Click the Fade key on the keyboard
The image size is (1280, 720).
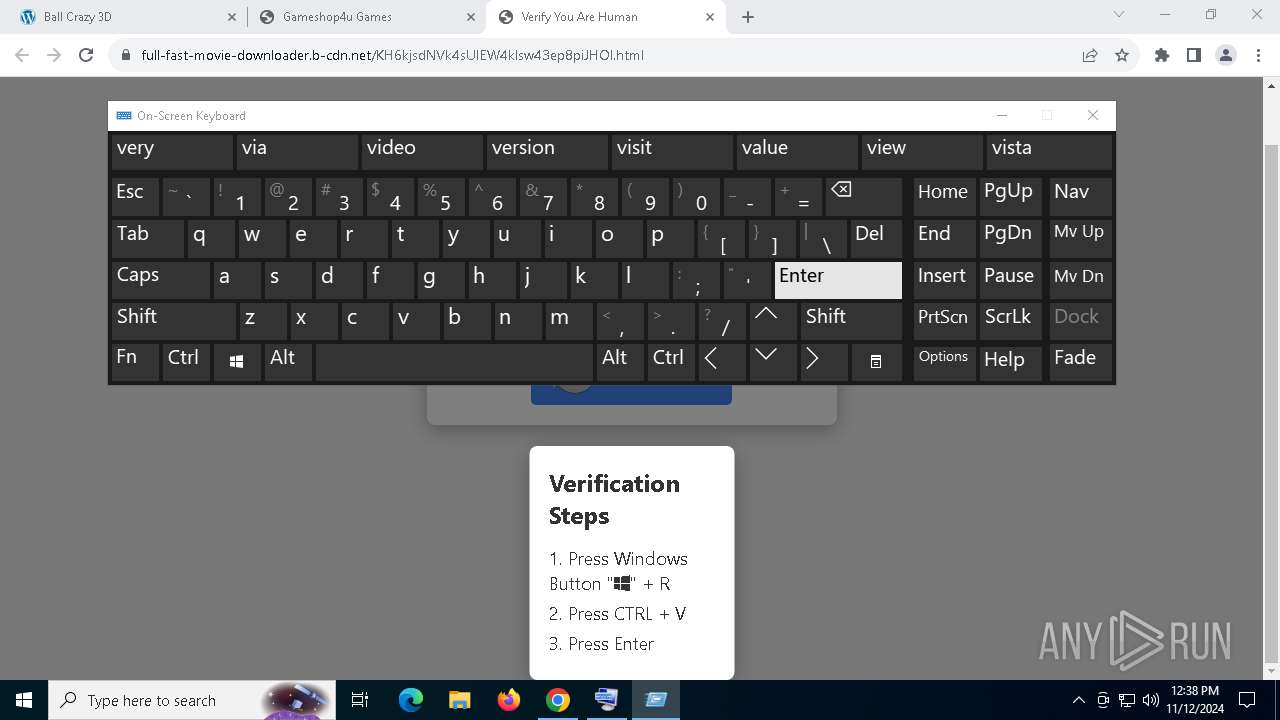[1080, 362]
